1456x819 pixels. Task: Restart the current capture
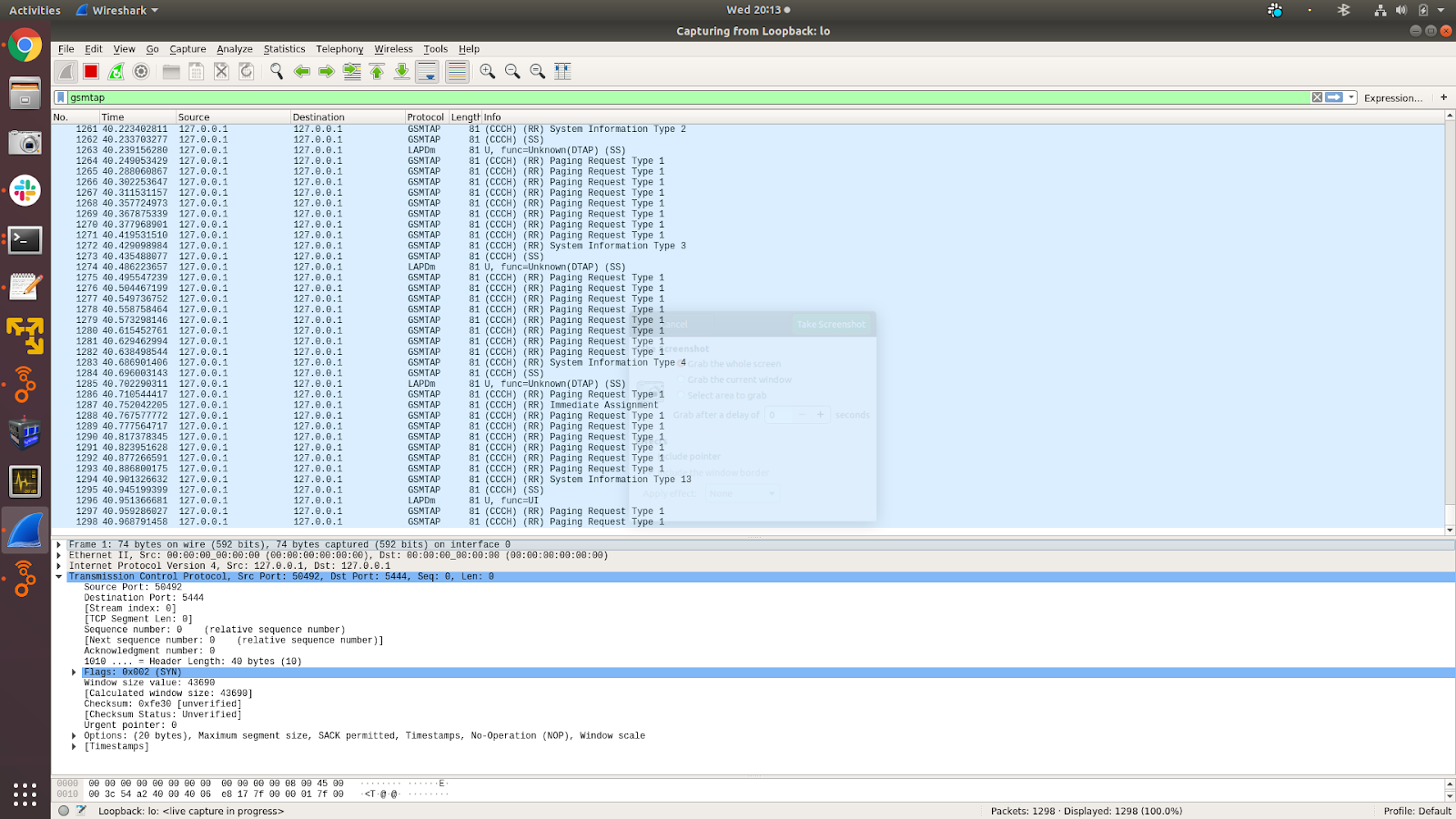116,71
